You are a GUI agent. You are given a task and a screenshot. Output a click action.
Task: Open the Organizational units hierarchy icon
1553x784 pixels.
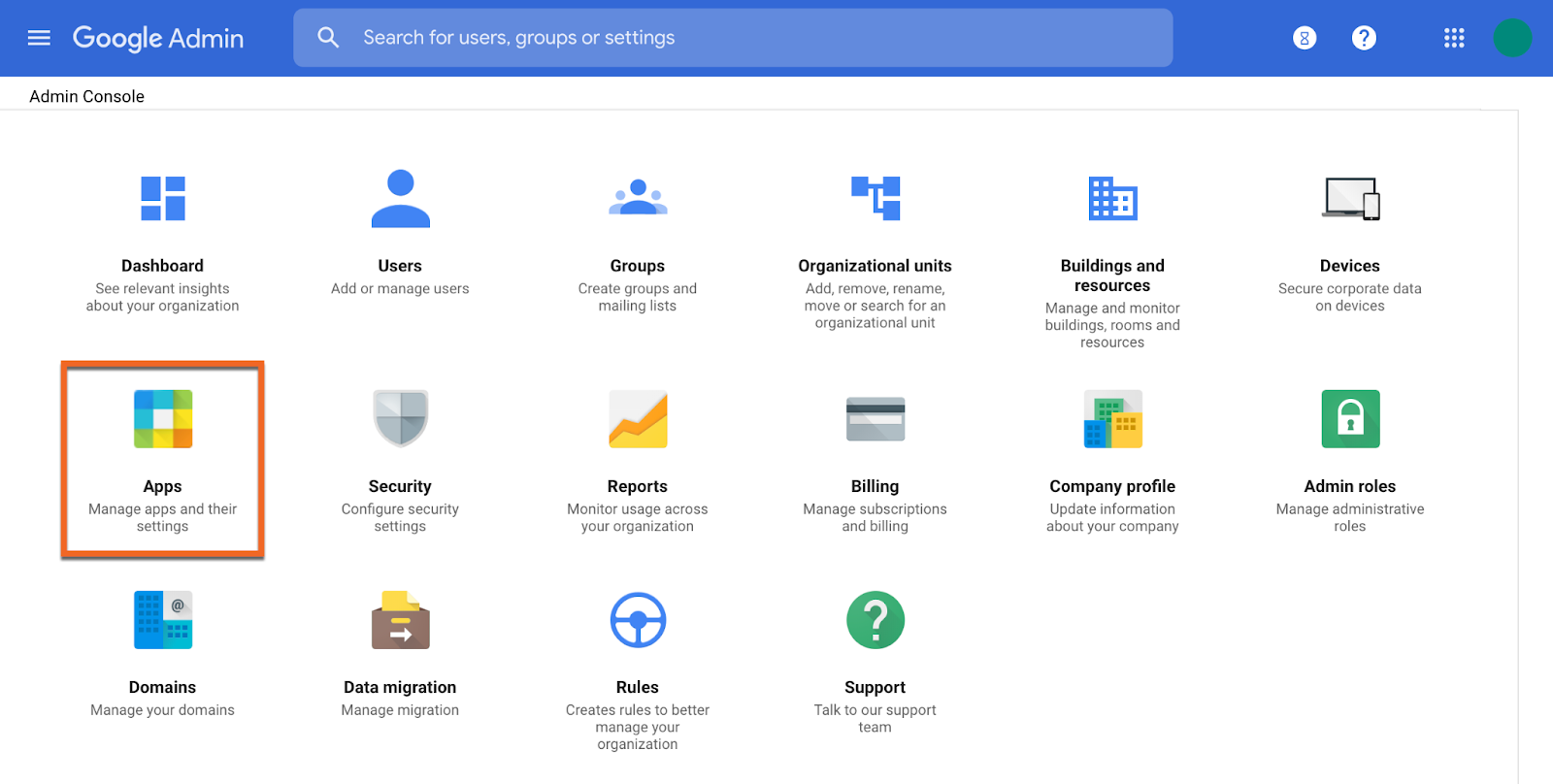(876, 198)
